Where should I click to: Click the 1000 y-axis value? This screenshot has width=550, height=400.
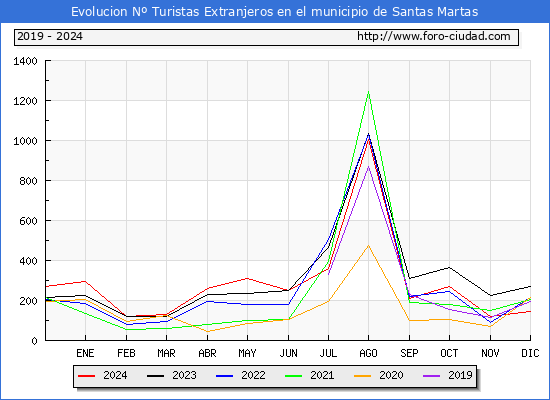[x=25, y=141]
